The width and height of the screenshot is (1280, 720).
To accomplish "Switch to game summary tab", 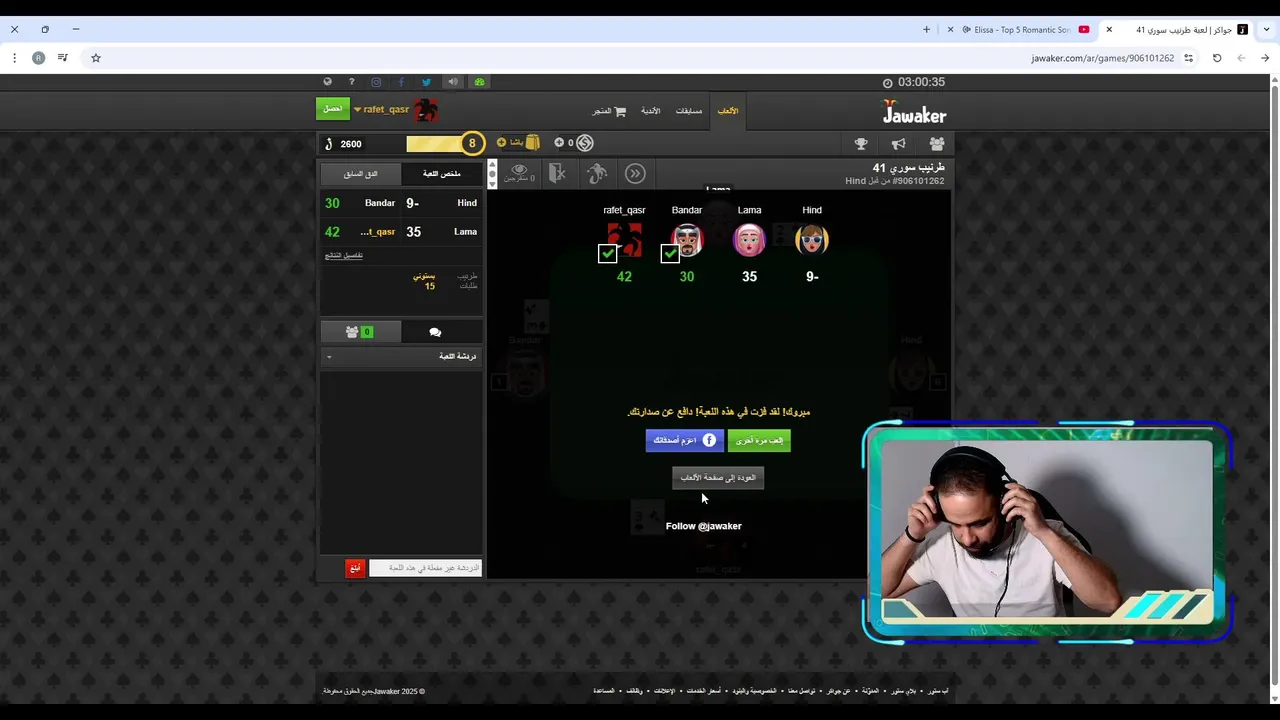I will [442, 174].
